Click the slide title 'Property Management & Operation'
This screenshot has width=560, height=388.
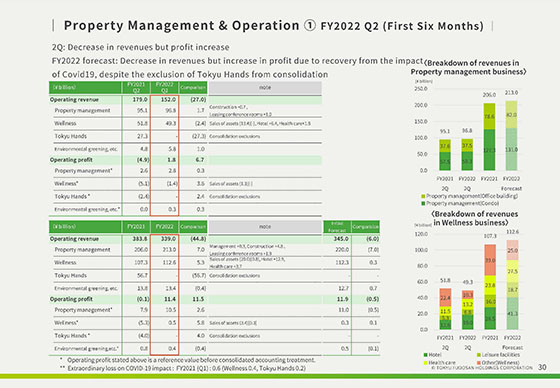coord(181,25)
